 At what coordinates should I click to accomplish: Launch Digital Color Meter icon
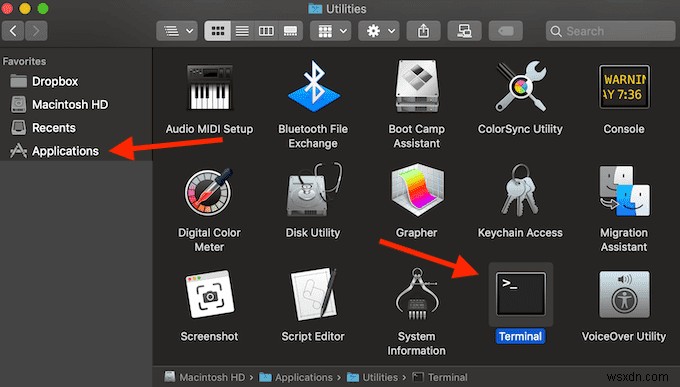click(x=209, y=192)
